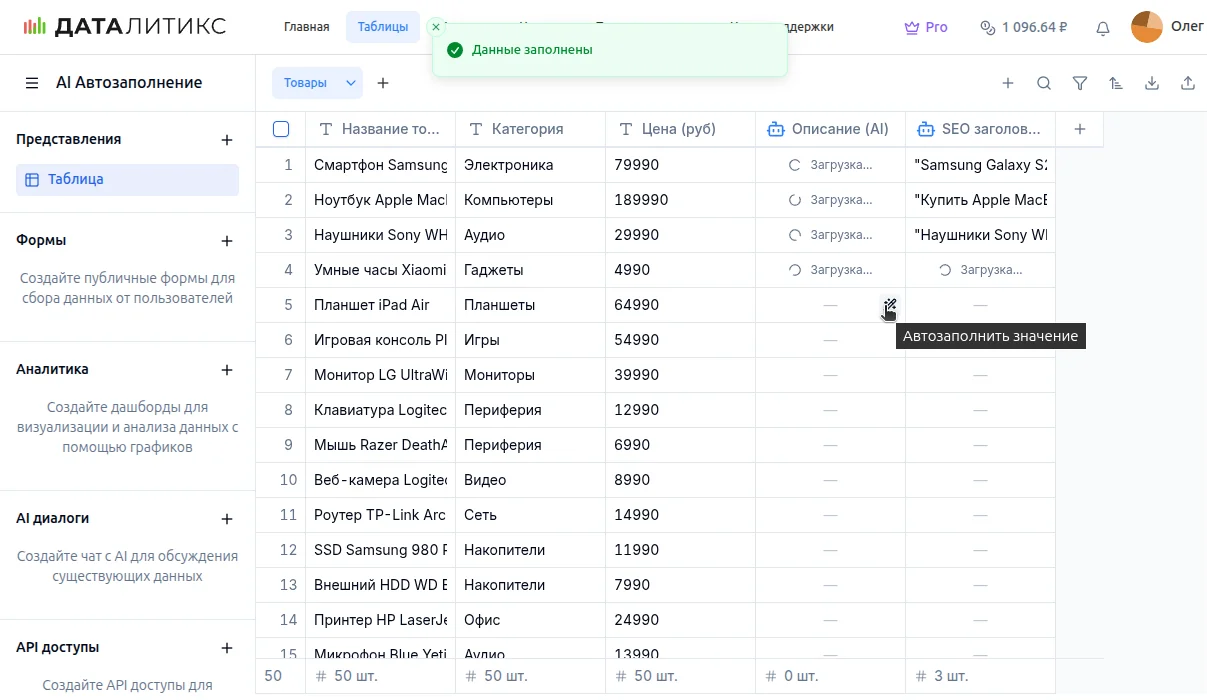Select the Таблица view in sidebar
The image size is (1207, 700).
[127, 180]
